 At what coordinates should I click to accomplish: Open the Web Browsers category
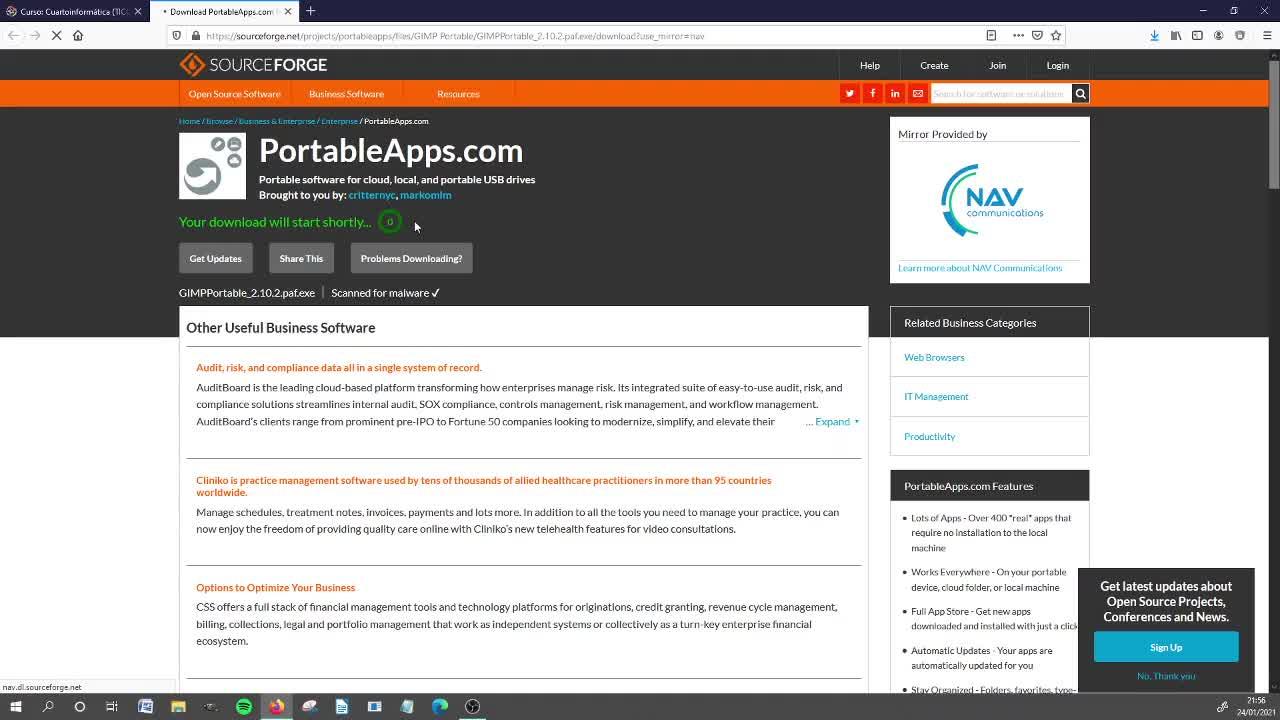(934, 357)
